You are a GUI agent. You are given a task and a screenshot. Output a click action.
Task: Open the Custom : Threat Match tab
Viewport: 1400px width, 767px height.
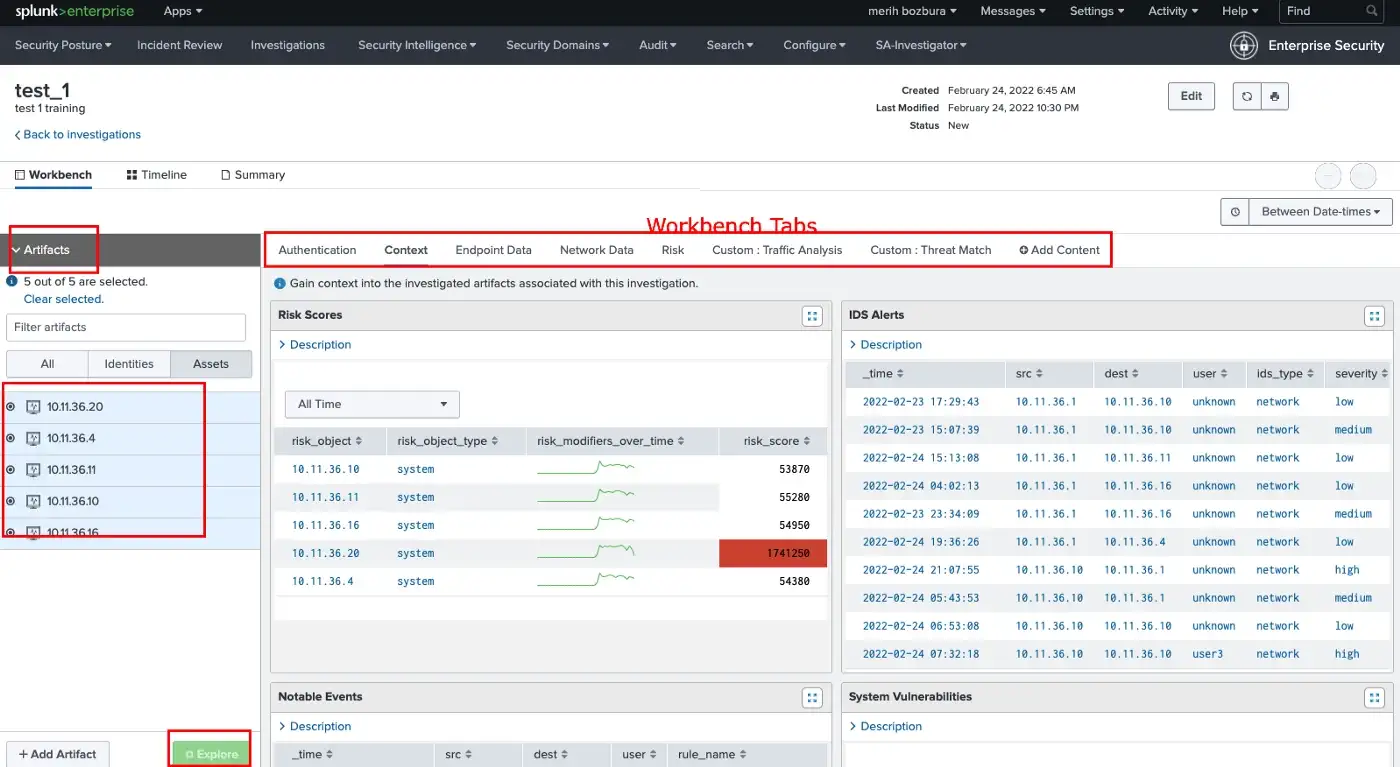(931, 250)
